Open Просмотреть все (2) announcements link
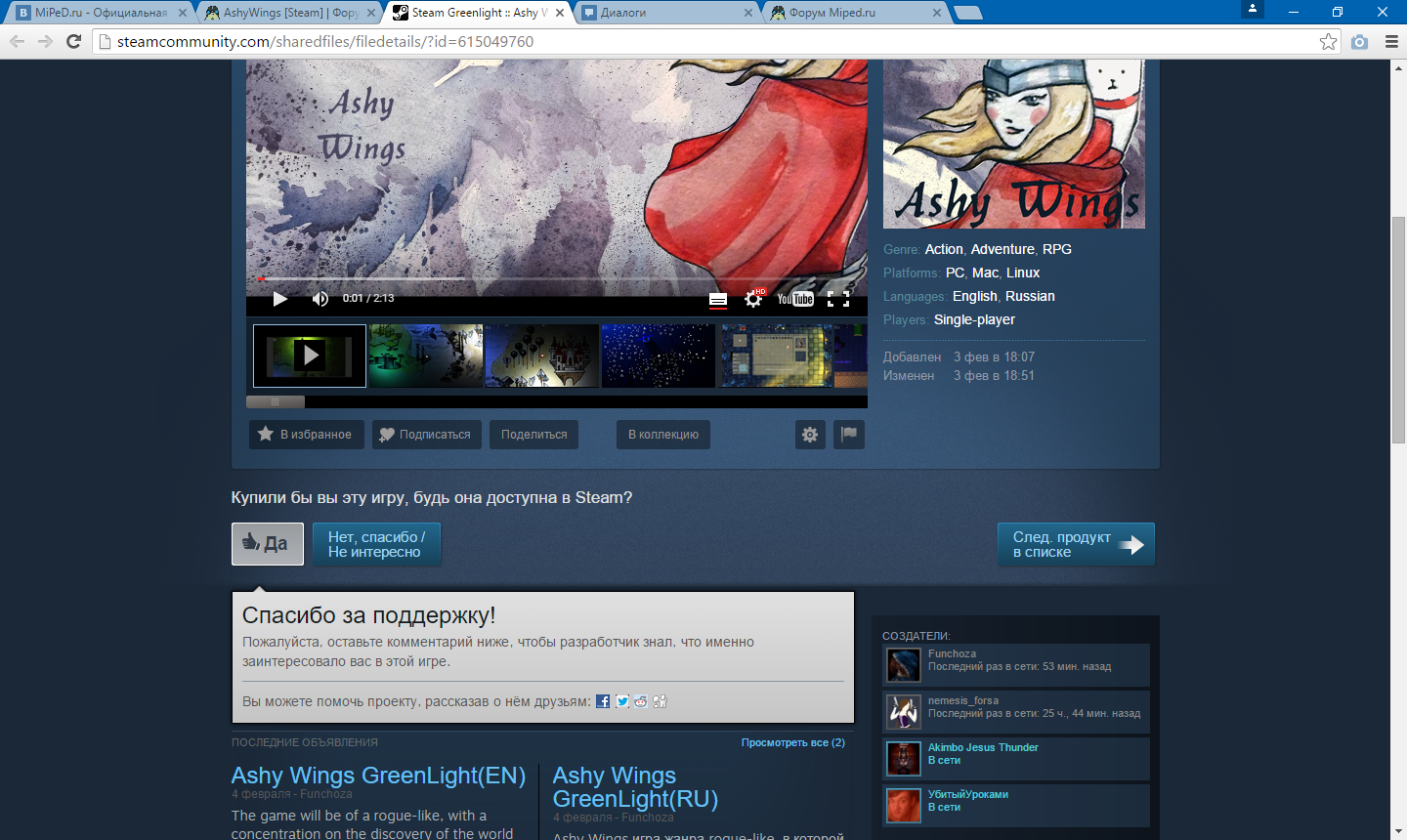This screenshot has height=840, width=1407. pos(793,742)
